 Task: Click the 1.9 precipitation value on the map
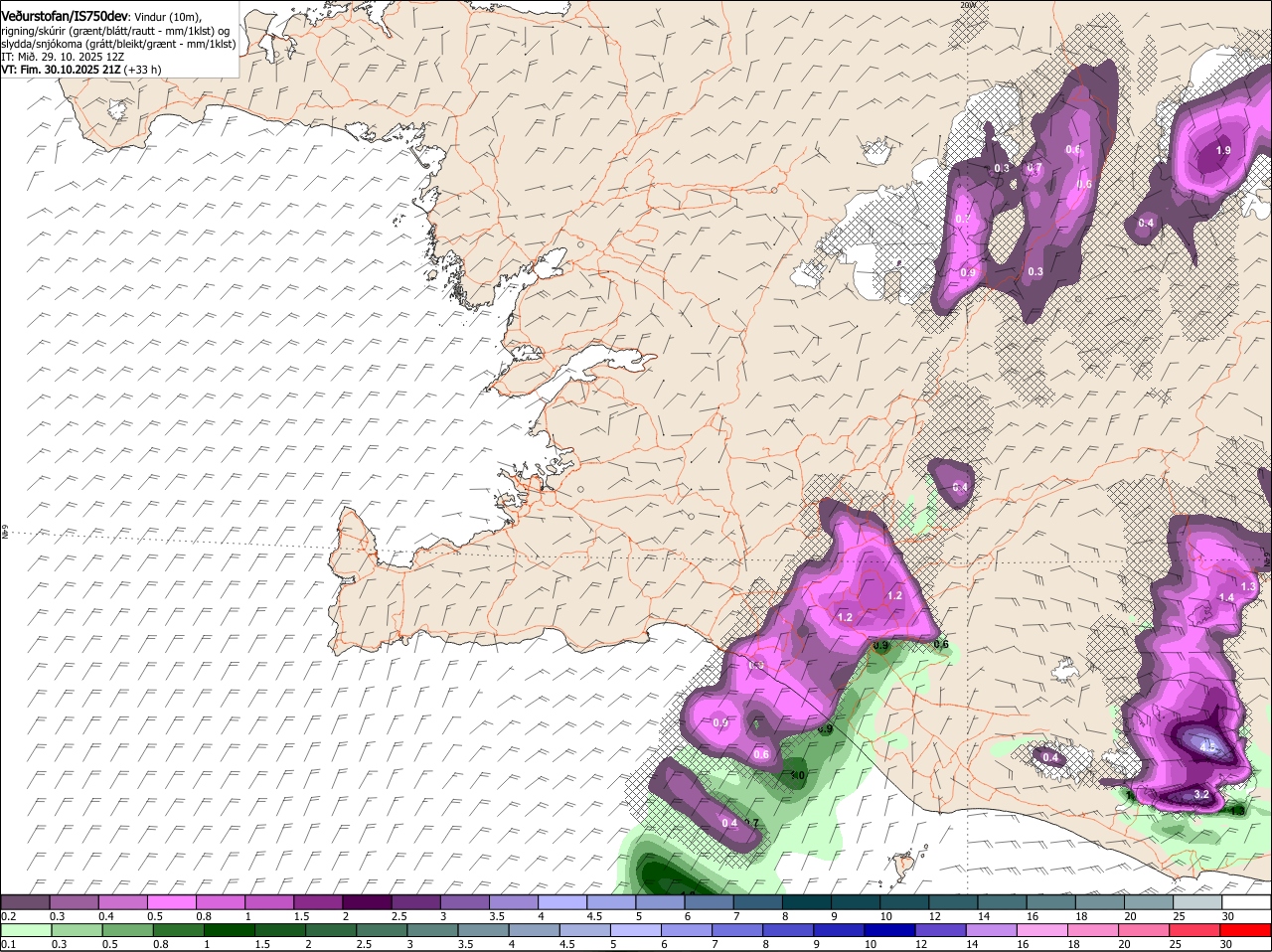(x=1223, y=151)
